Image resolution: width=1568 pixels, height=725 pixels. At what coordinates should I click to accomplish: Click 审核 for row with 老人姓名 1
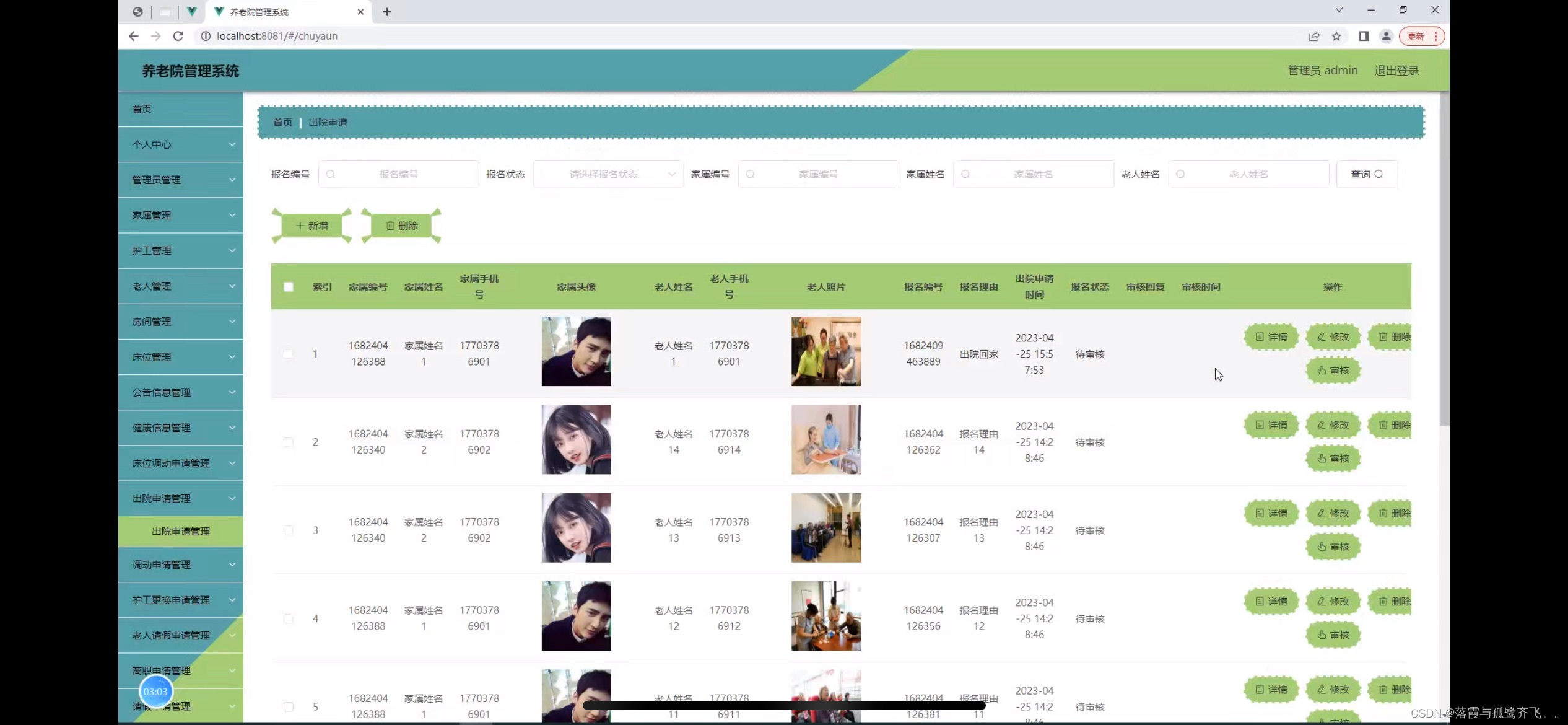(x=1333, y=371)
